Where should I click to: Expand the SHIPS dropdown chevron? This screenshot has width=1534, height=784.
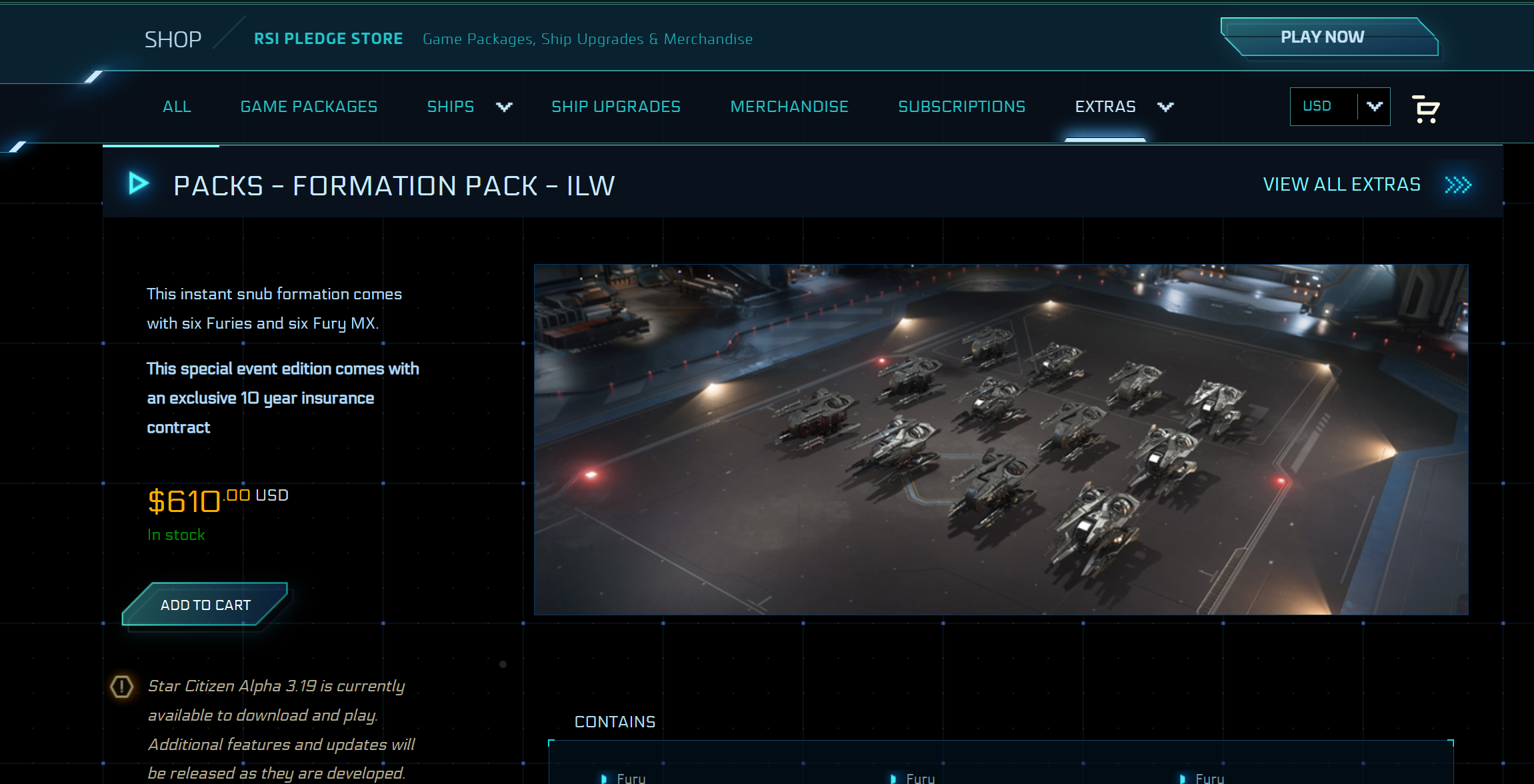point(504,107)
